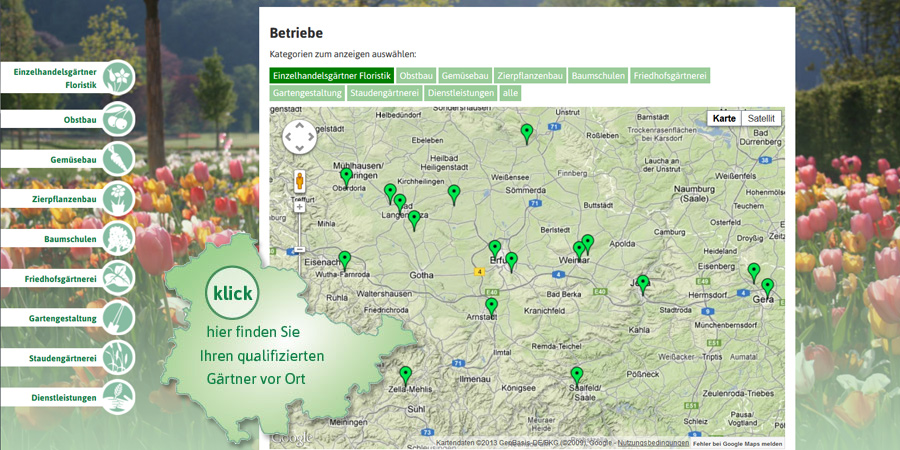Select the Gemüsebau category filter above map

[465, 76]
